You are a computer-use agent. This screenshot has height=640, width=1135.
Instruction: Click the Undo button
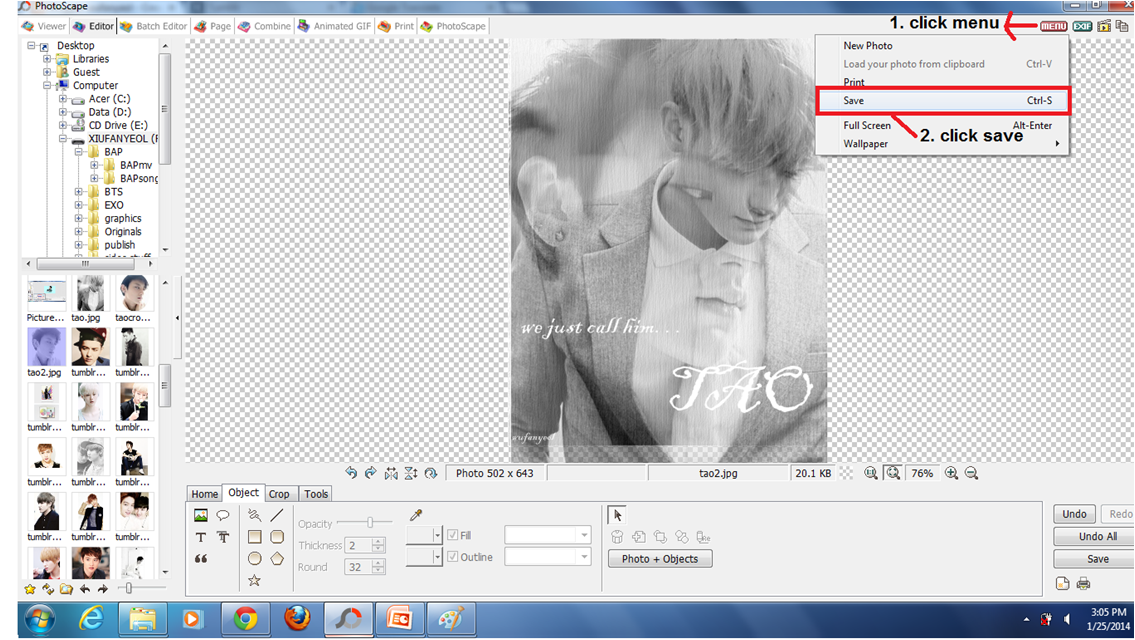[x=1074, y=514]
